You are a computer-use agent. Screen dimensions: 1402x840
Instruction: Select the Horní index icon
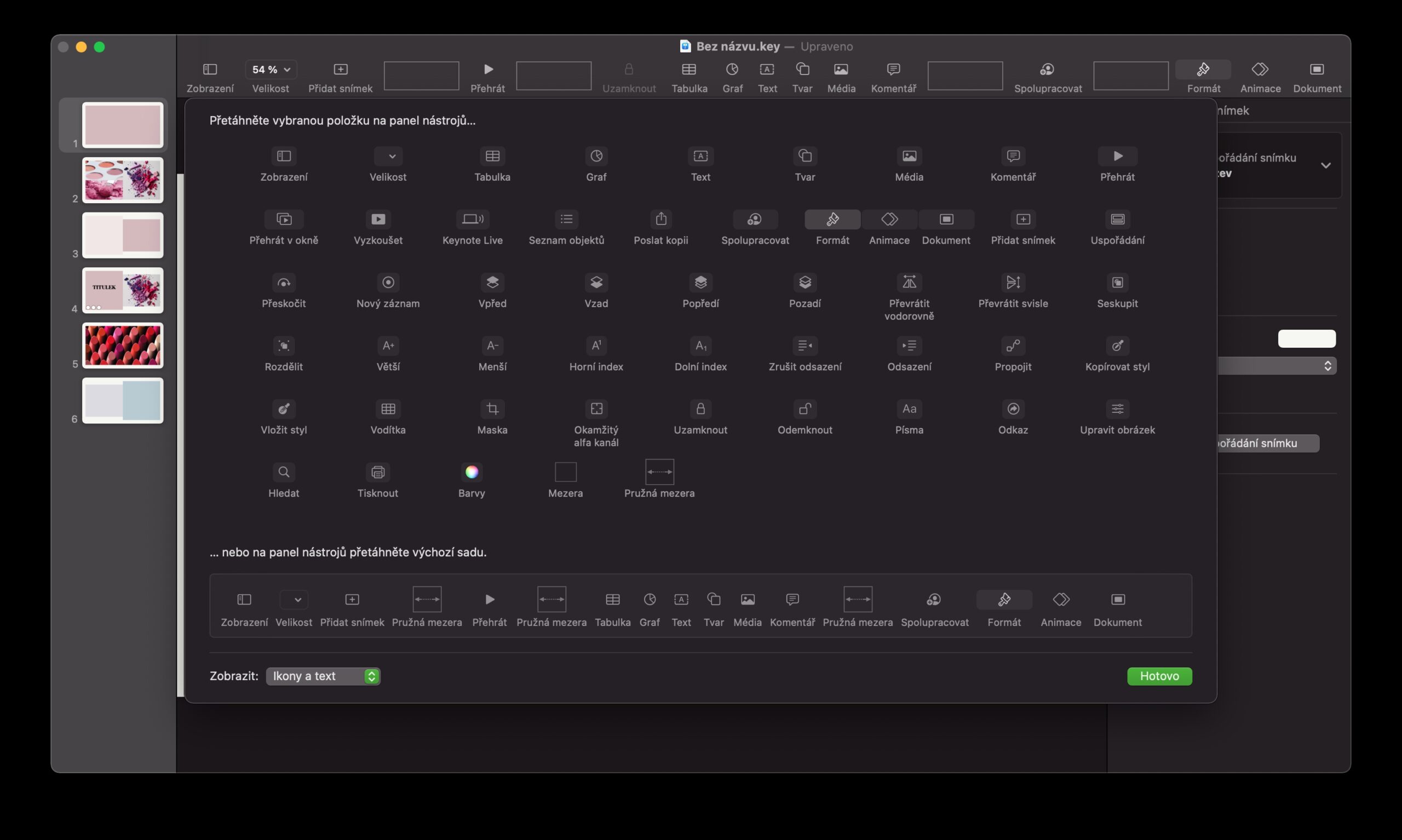pos(596,346)
